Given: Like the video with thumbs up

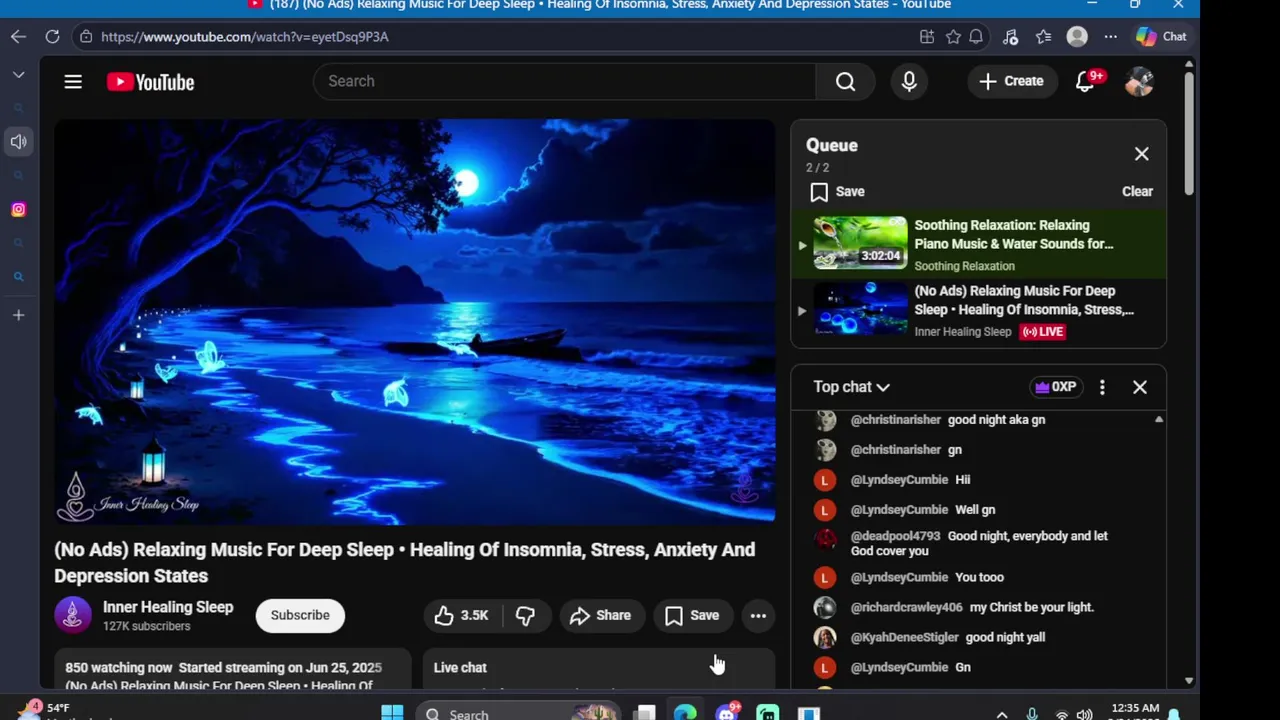Looking at the screenshot, I should pyautogui.click(x=462, y=615).
